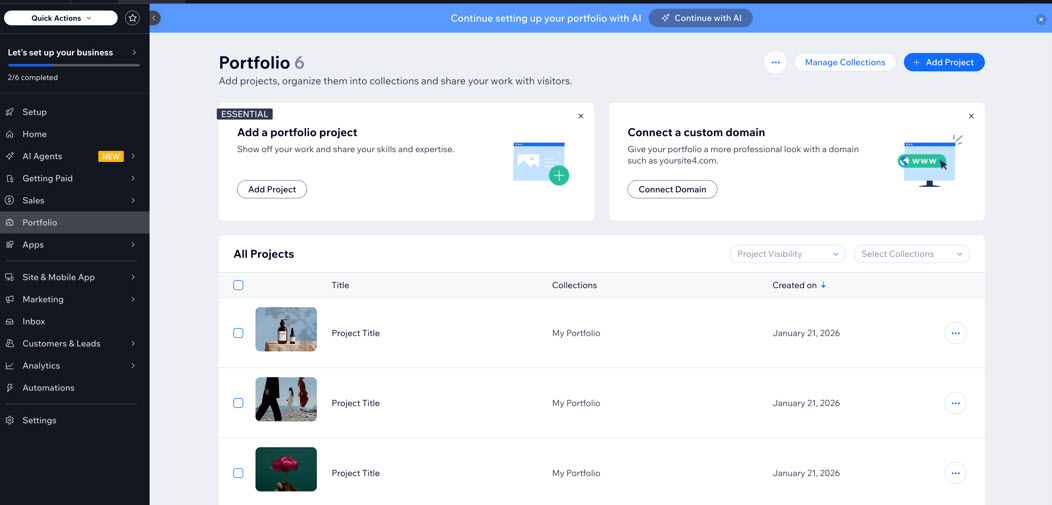1052x505 pixels.
Task: Click the NEW badge beside AI Agents
Action: (x=111, y=156)
